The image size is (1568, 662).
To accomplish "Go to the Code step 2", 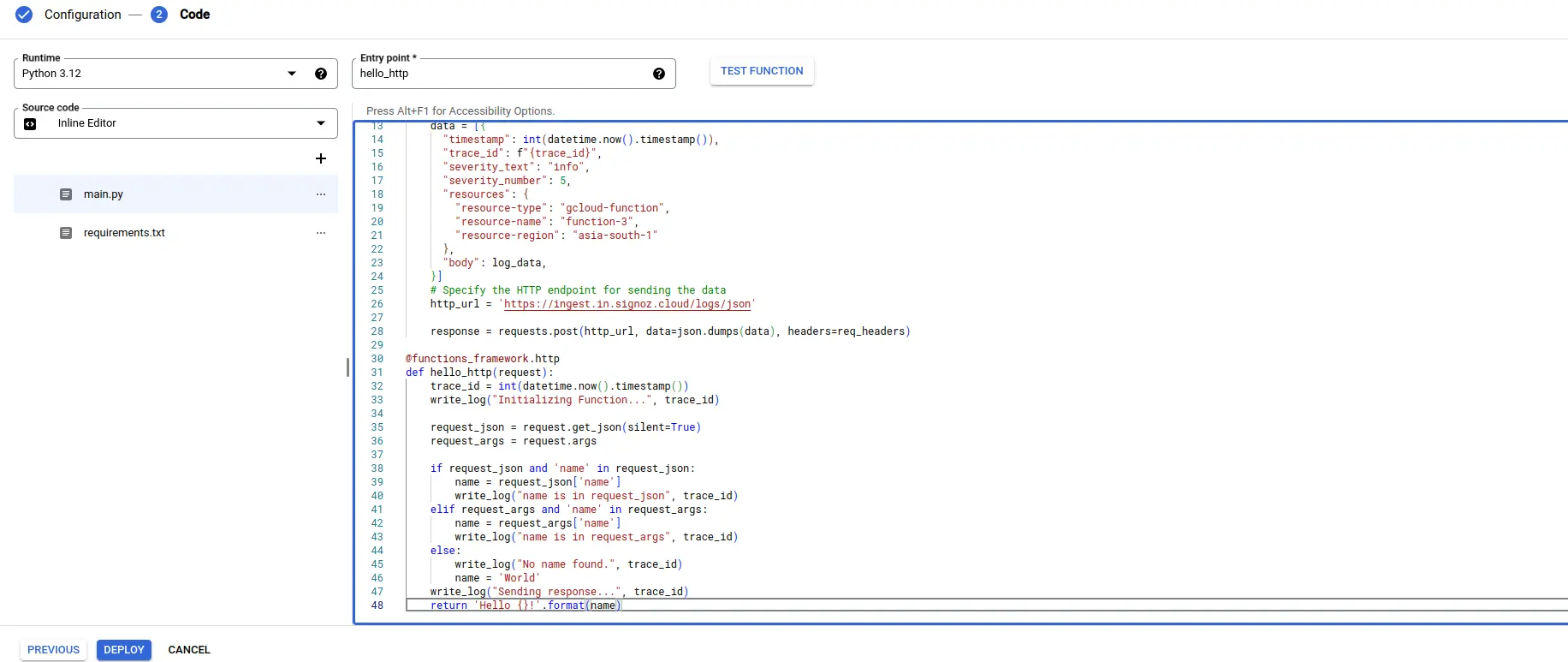I will tap(159, 15).
